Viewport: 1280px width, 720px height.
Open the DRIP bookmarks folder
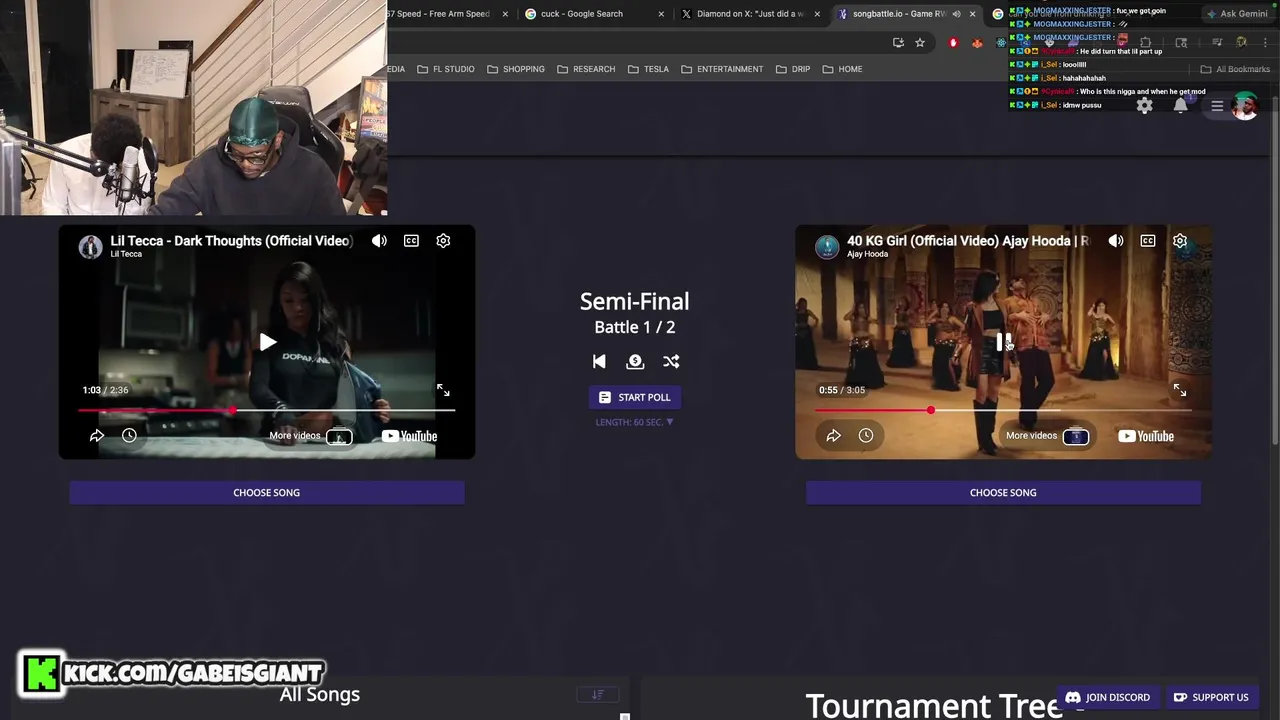pos(793,69)
